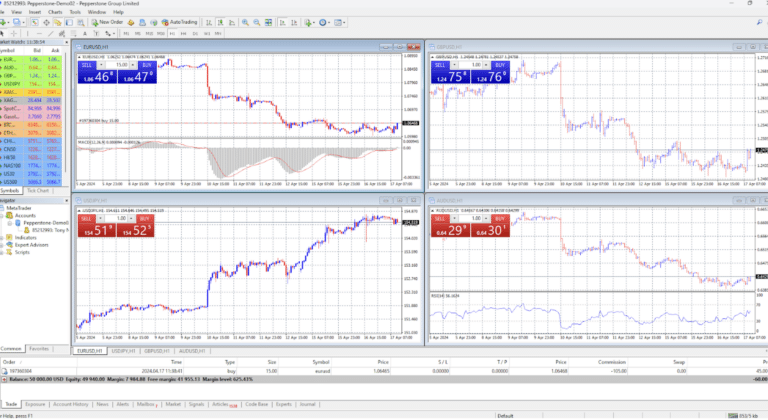
Task: Click the zoom out magnifier icon
Action: 256,20
